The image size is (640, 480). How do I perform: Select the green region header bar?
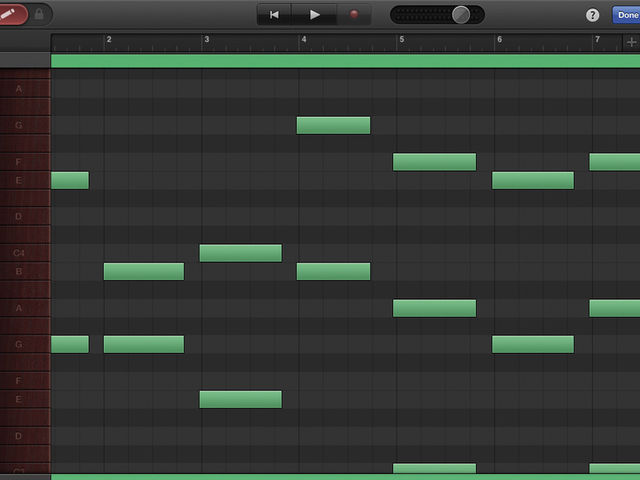(345, 61)
